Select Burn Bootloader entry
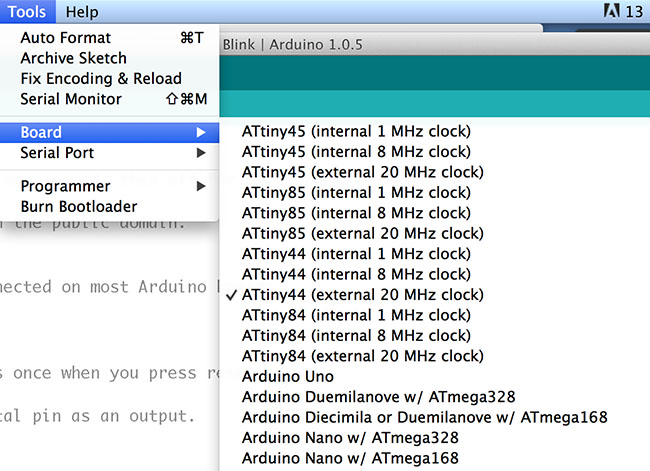 tap(109, 206)
